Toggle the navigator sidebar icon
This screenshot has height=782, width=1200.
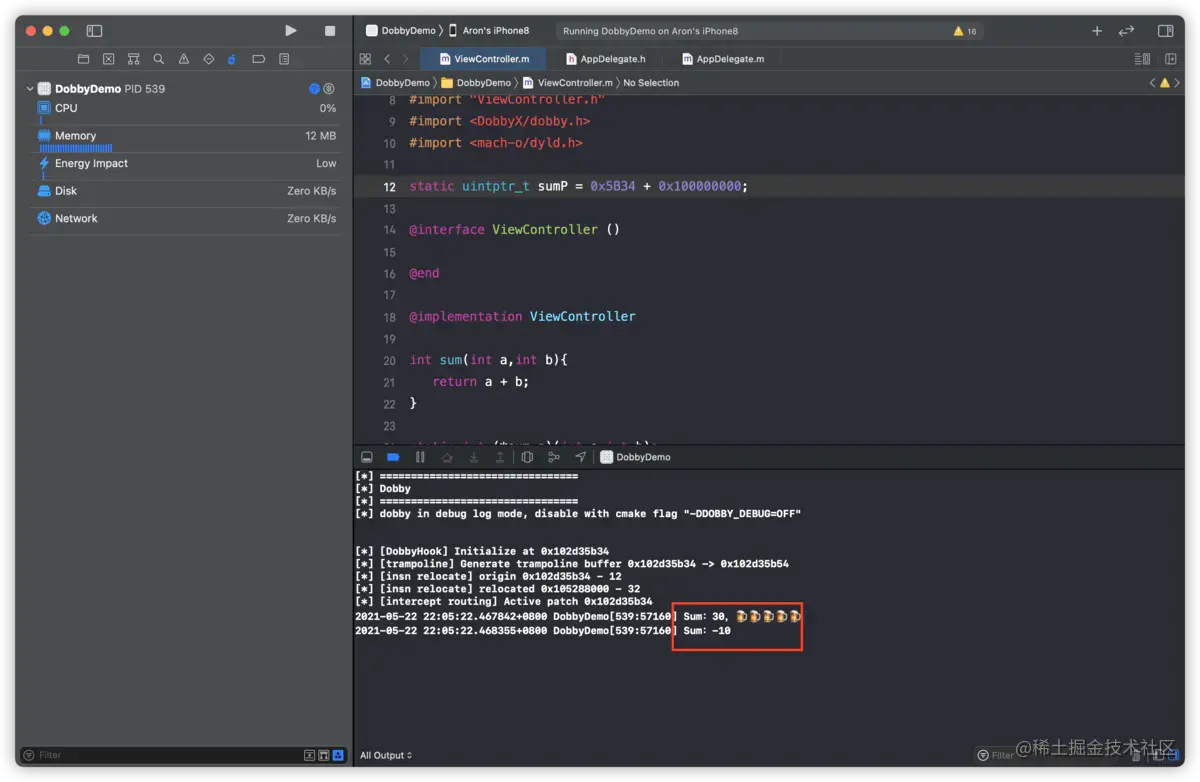[x=94, y=31]
